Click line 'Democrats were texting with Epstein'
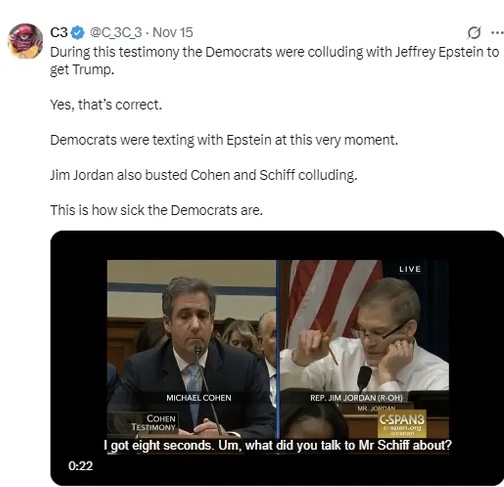The image size is (504, 487). click(224, 140)
